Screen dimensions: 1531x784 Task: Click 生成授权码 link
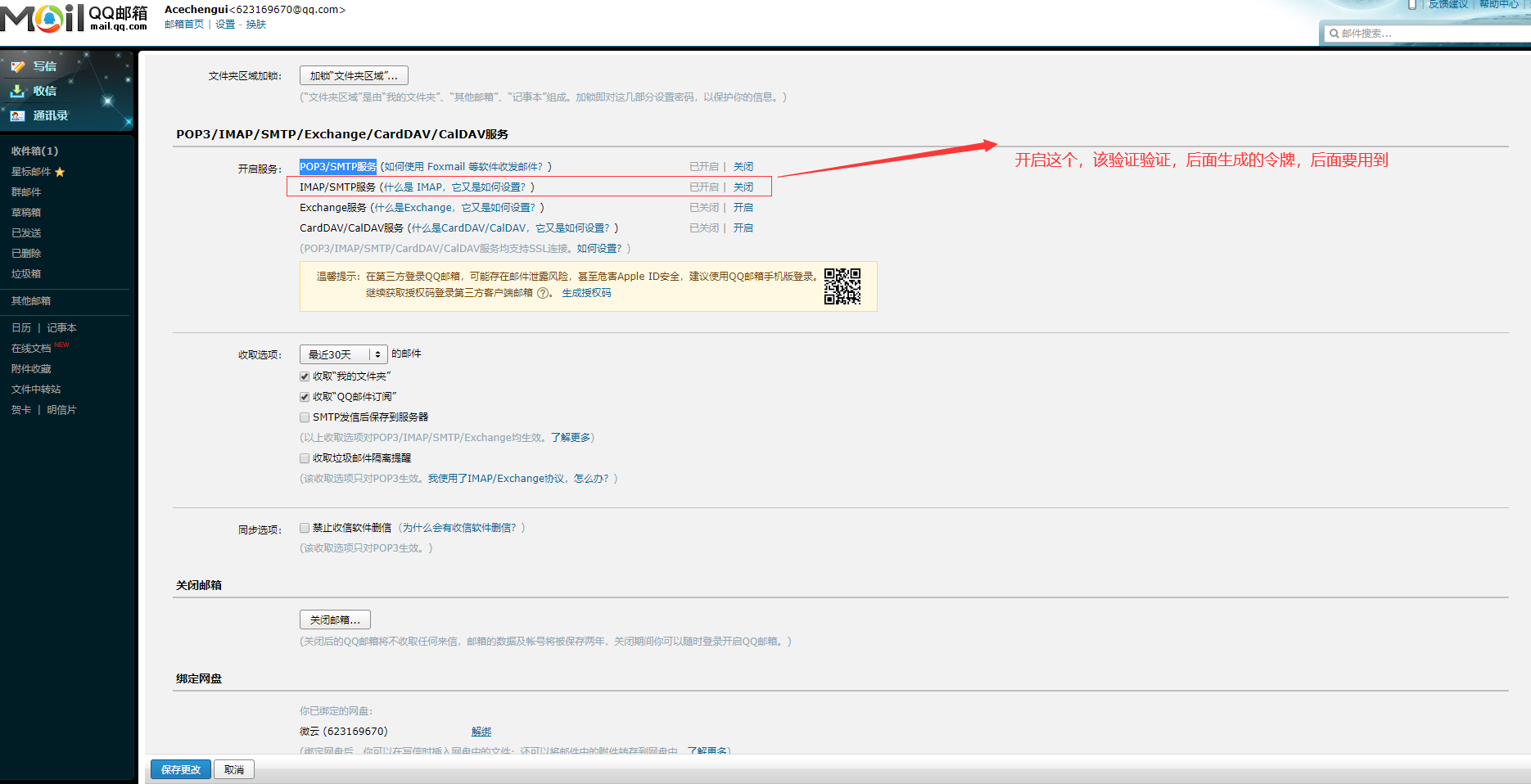[x=586, y=293]
